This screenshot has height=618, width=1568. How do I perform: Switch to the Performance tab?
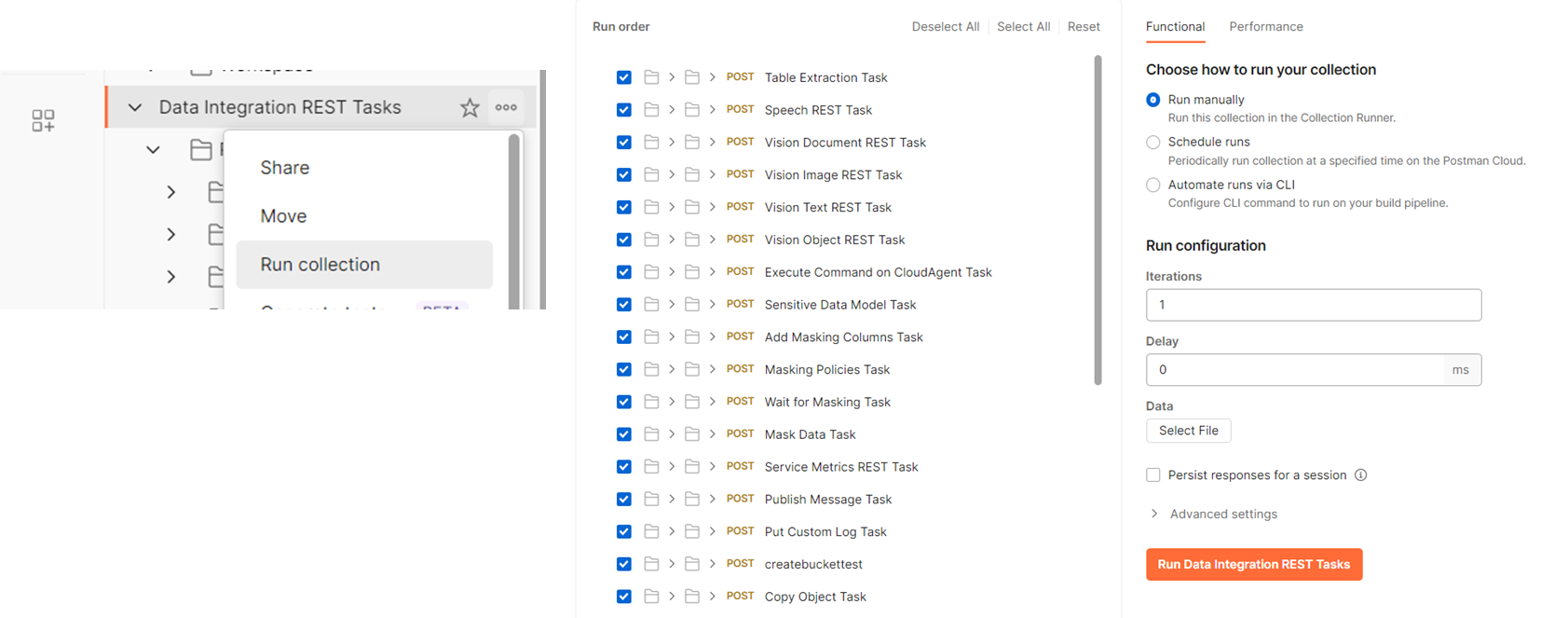pos(1266,27)
